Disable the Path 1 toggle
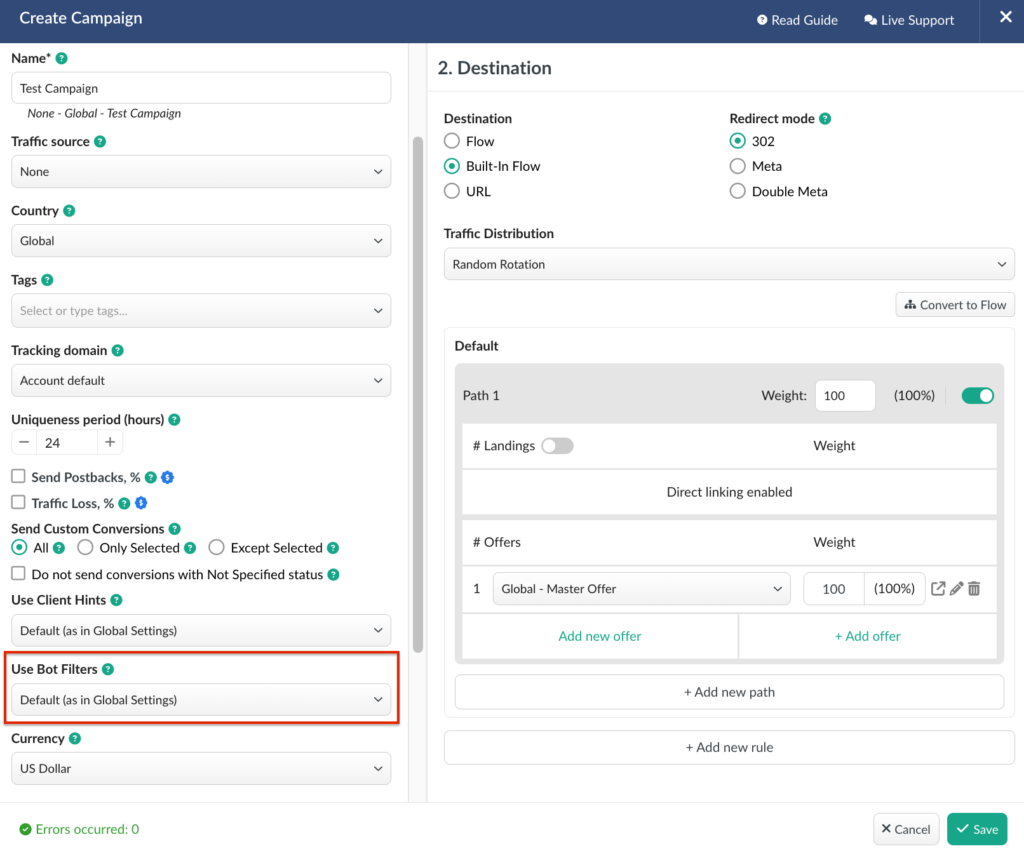 pos(977,396)
